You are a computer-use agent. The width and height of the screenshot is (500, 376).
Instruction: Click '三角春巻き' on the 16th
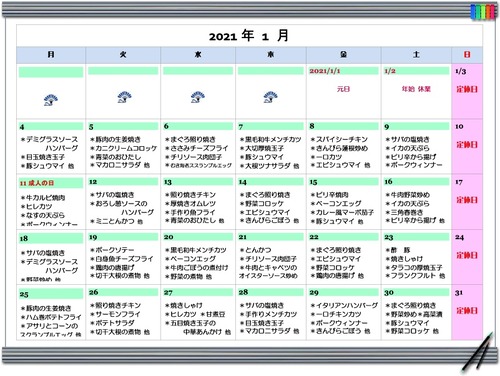[407, 212]
